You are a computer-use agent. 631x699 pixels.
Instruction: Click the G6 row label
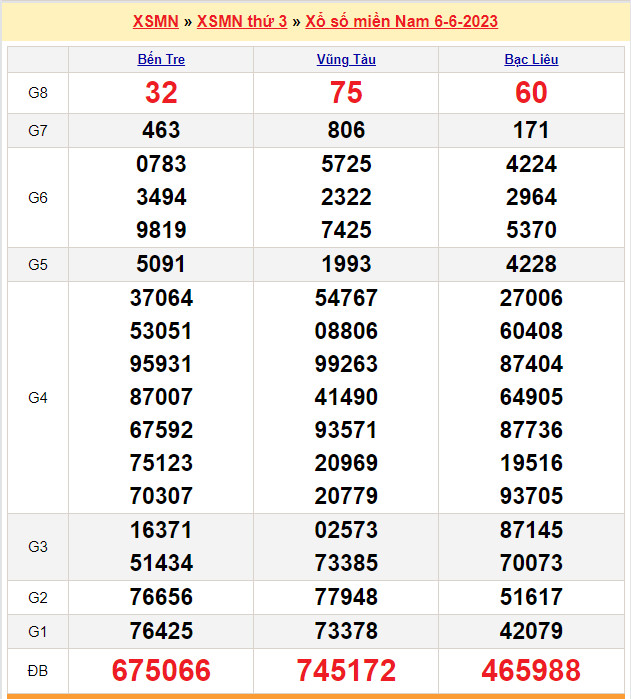[x=38, y=198]
